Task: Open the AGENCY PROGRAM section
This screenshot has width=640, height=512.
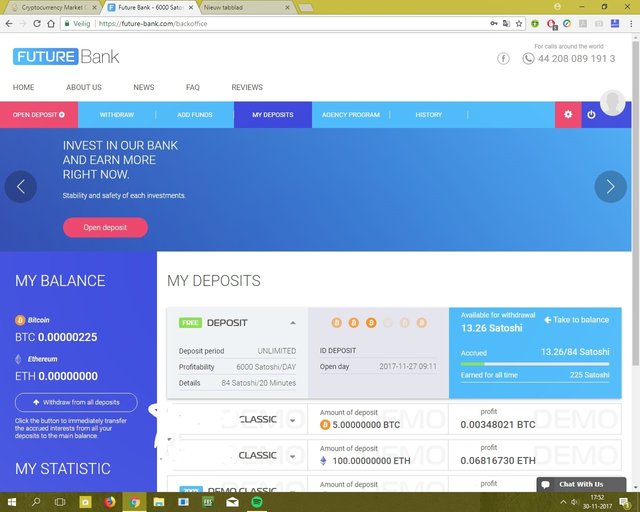Action: pos(351,115)
